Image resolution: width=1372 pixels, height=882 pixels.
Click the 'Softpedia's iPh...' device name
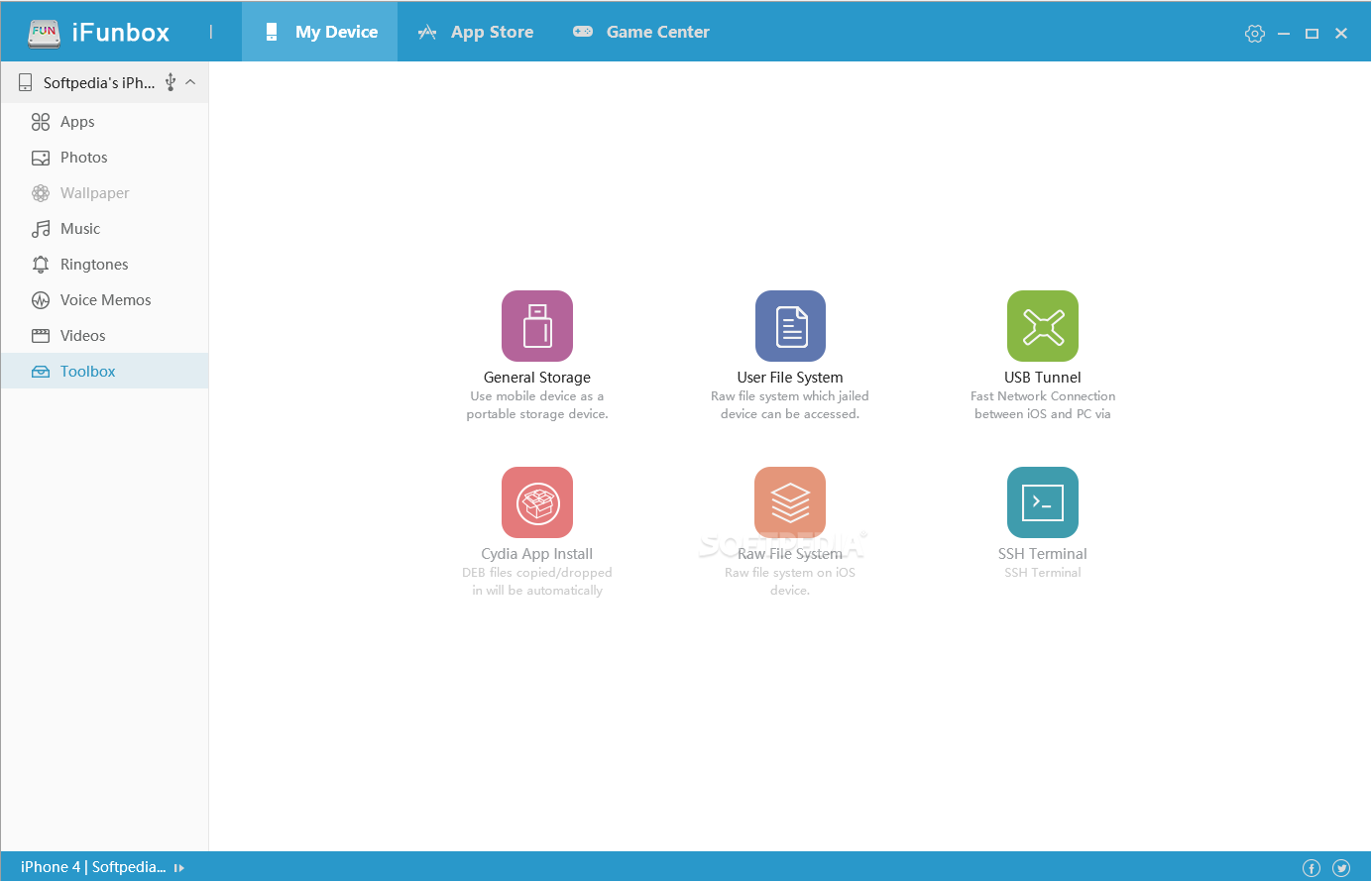[x=99, y=83]
